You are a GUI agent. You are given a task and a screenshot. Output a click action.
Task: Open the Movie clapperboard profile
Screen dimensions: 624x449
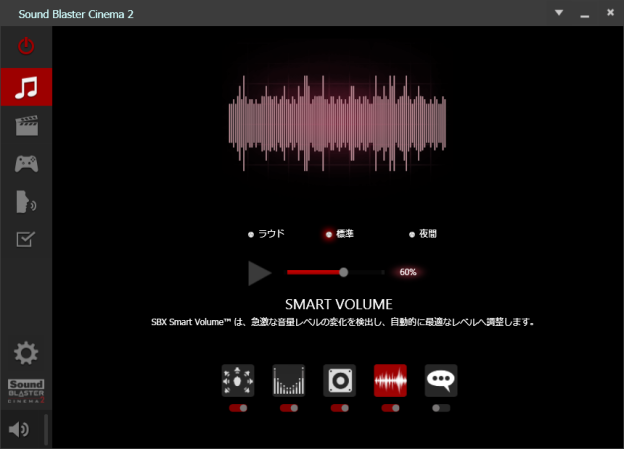point(27,125)
